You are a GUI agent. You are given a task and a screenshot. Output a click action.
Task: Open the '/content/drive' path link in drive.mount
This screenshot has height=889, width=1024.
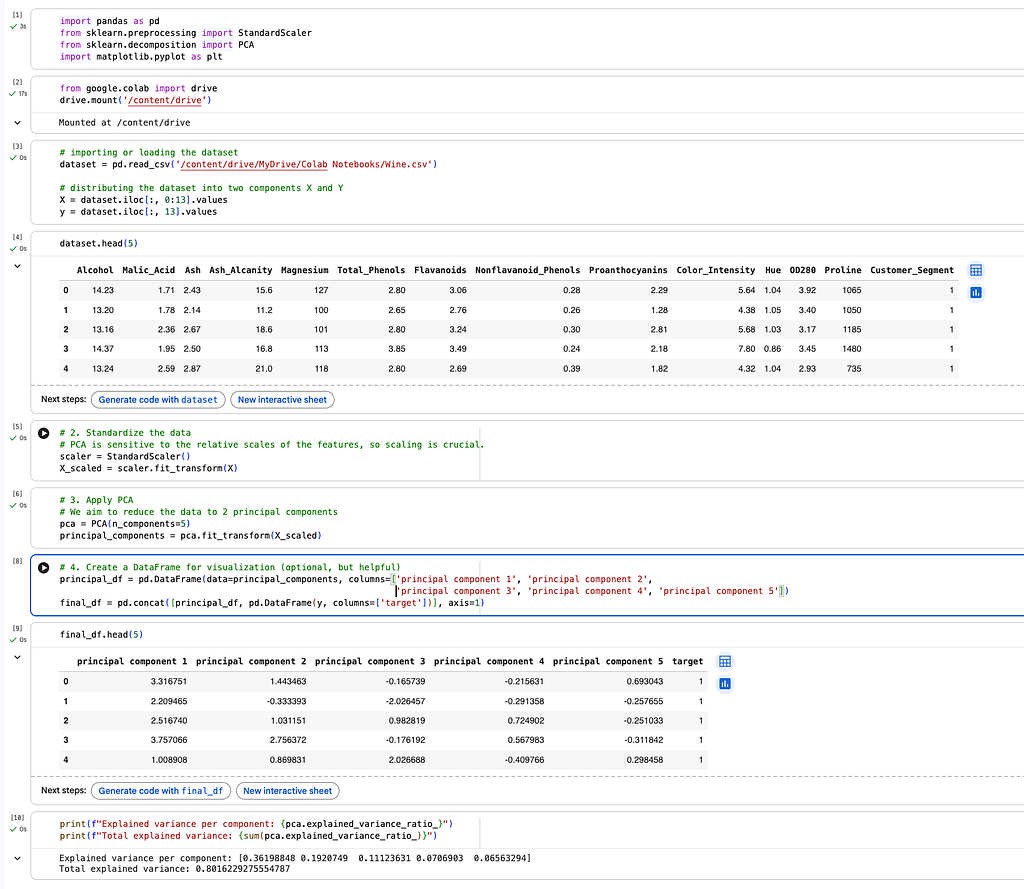pos(165,100)
